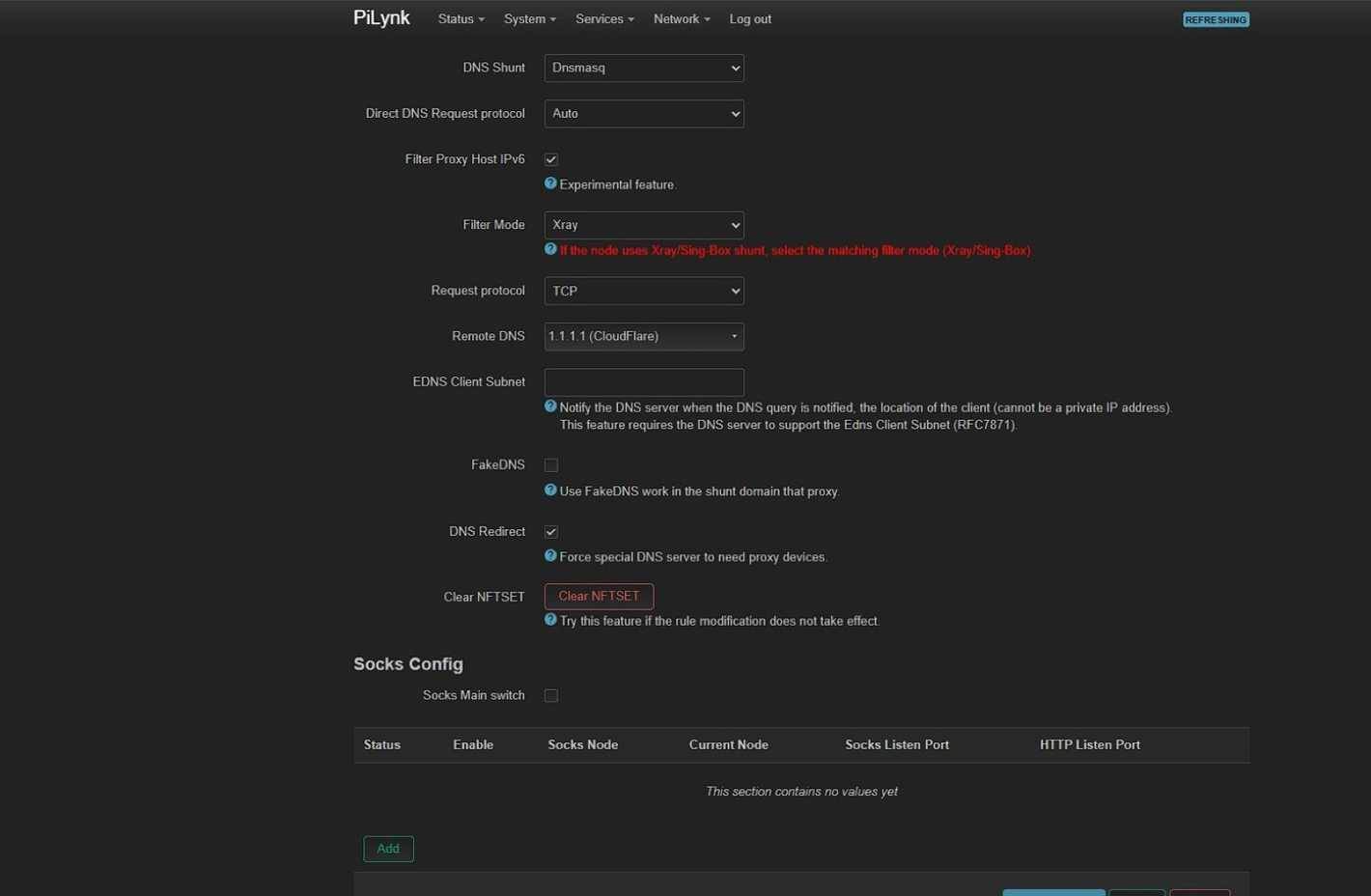Screen dimensions: 1371x896
Task: Open the Services menu
Action: 604,19
